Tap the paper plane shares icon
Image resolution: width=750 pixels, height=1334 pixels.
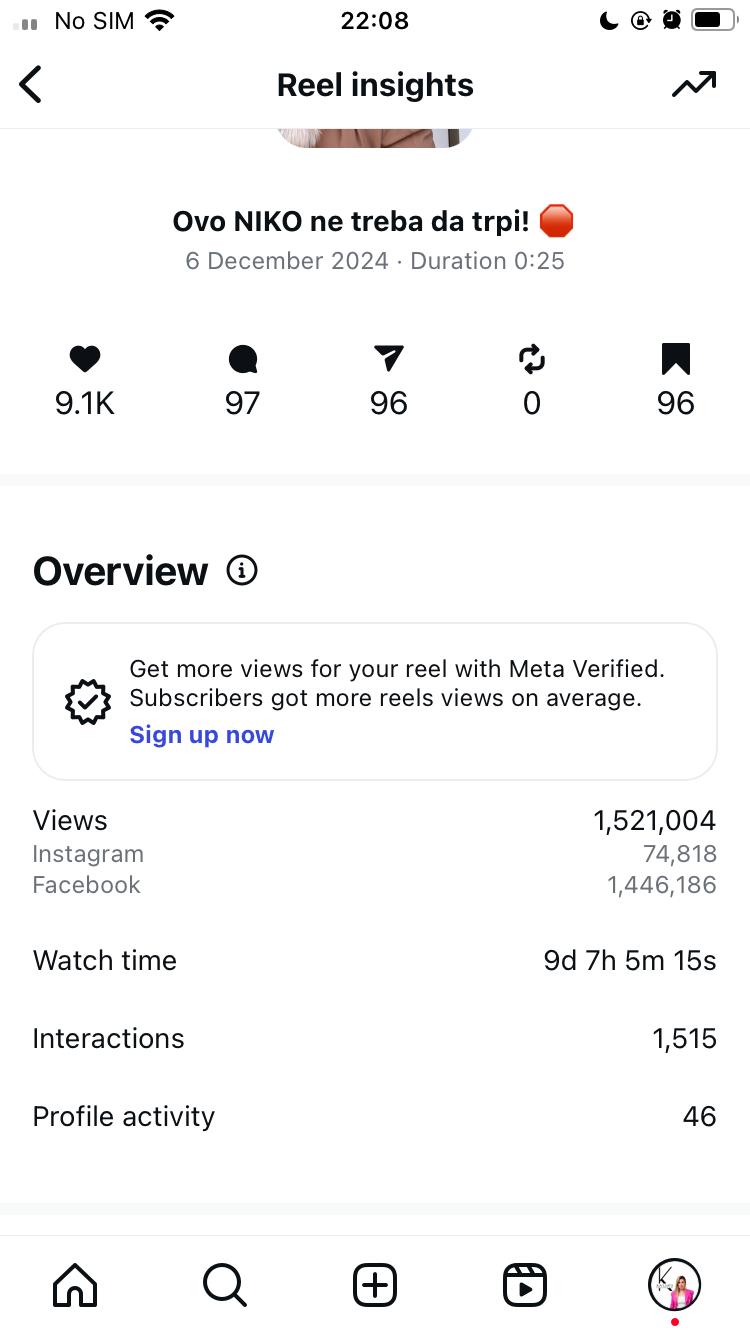(388, 359)
